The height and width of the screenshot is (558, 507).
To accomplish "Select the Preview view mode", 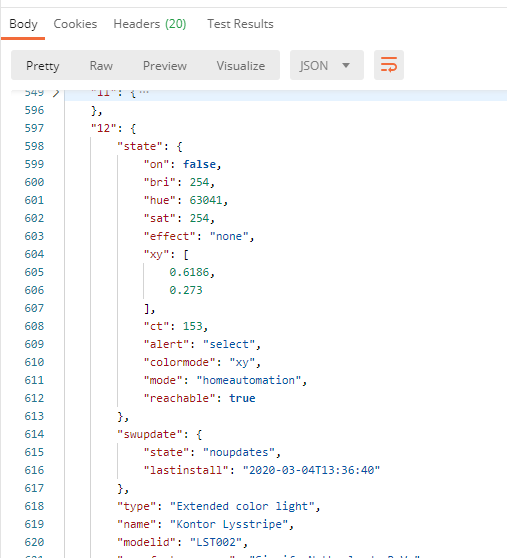I will (x=165, y=65).
